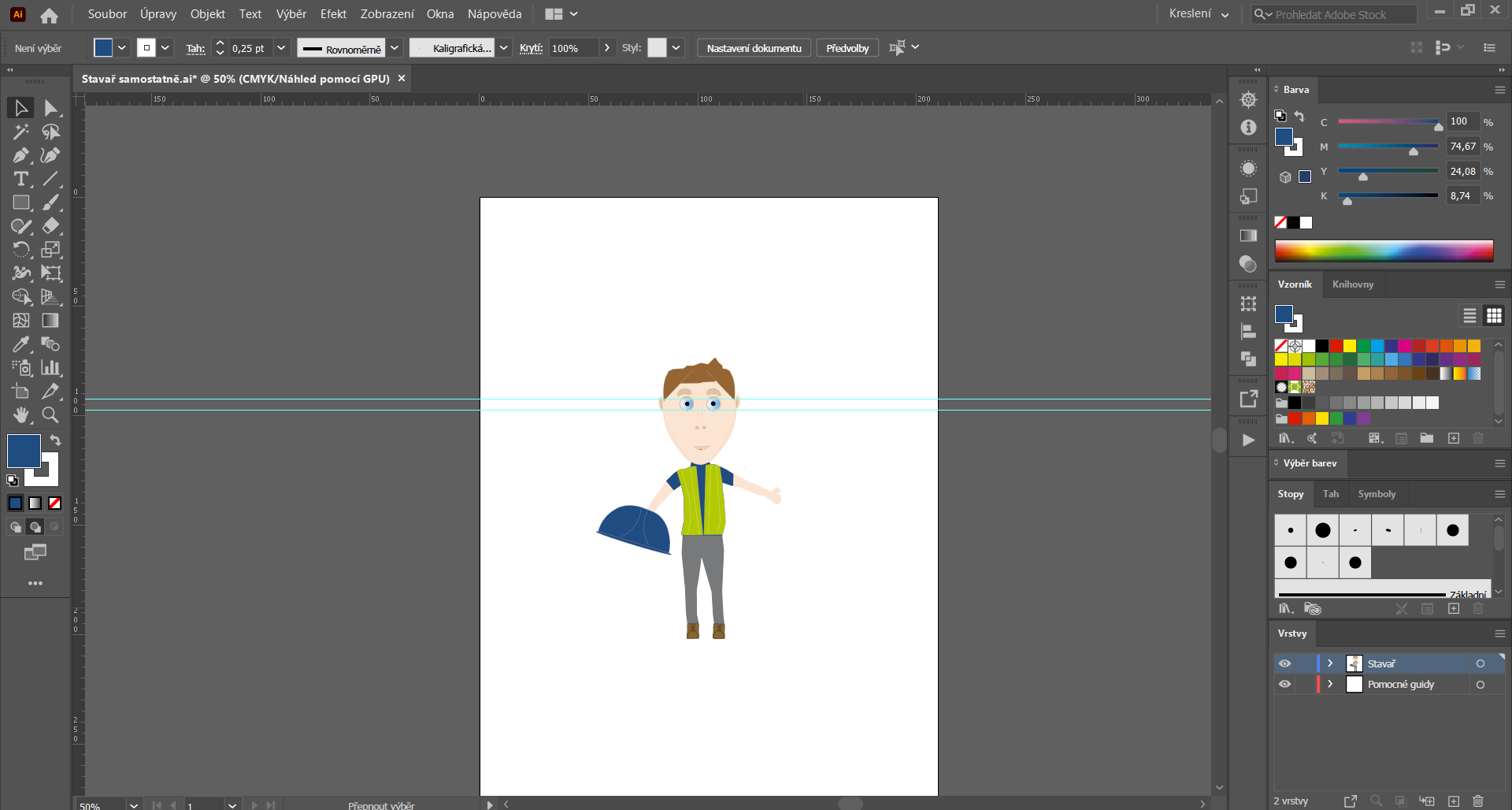This screenshot has width=1512, height=810.
Task: Toggle visibility of Pomocné guidy layer
Action: coord(1285,684)
